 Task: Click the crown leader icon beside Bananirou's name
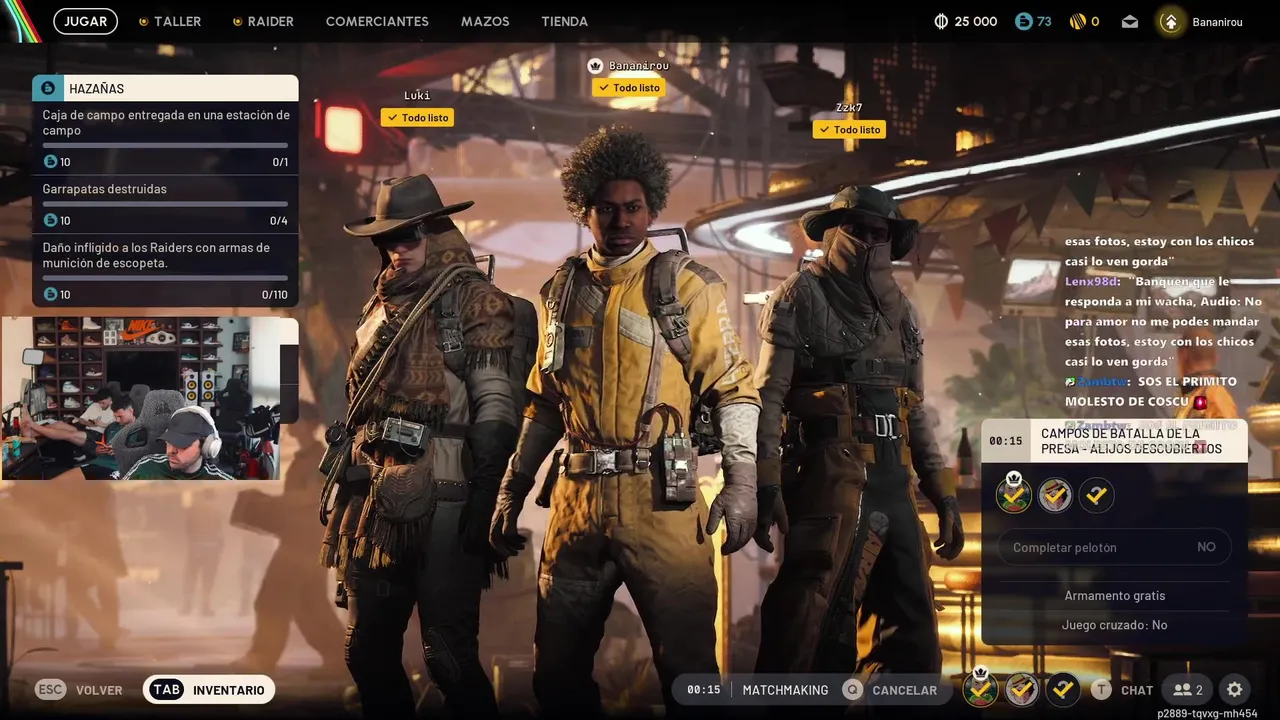click(595, 66)
